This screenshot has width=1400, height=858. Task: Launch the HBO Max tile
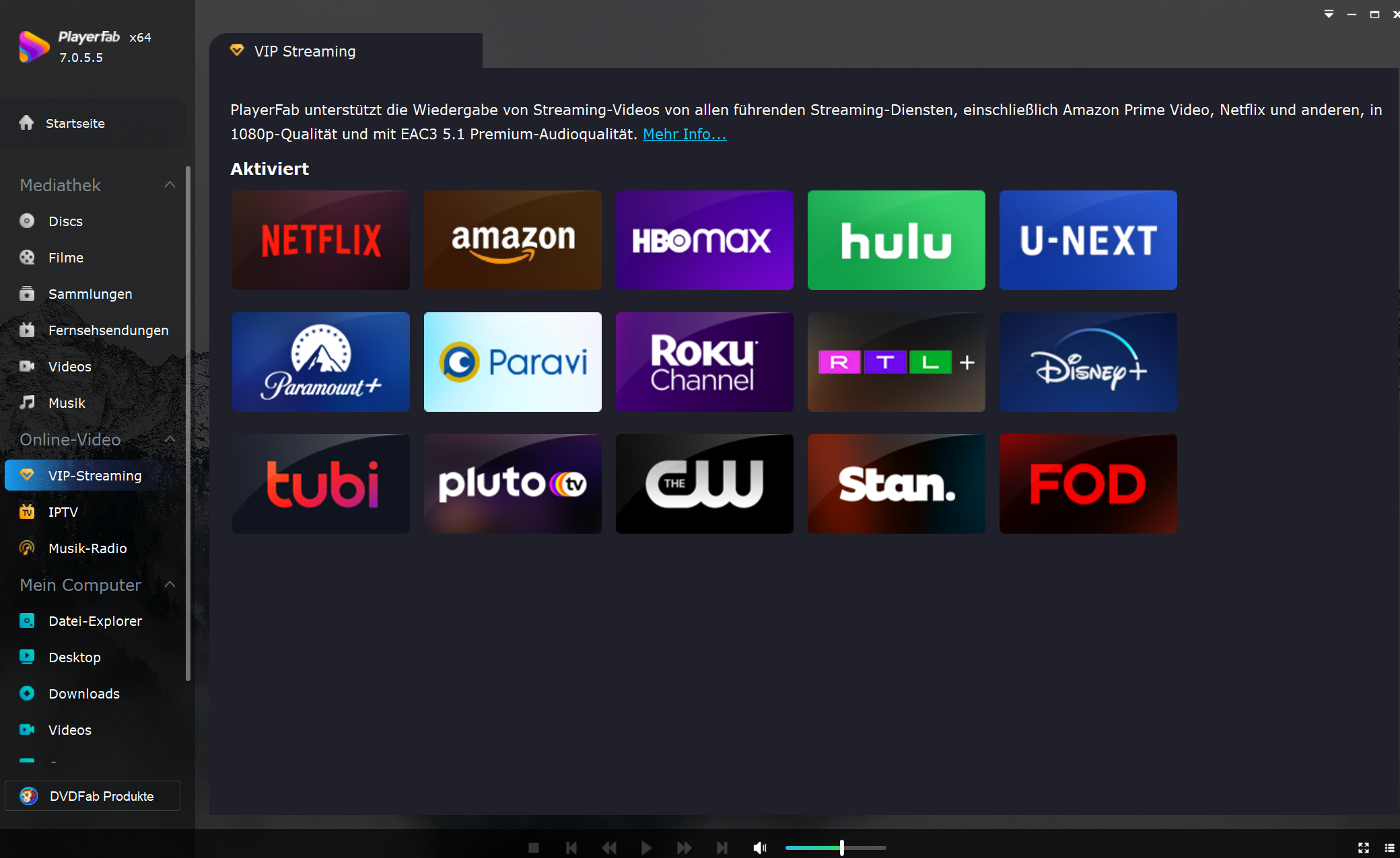[x=705, y=240]
